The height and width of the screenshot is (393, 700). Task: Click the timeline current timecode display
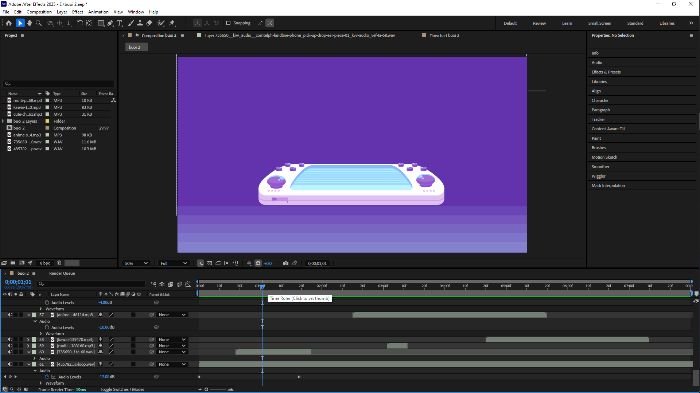[18, 282]
